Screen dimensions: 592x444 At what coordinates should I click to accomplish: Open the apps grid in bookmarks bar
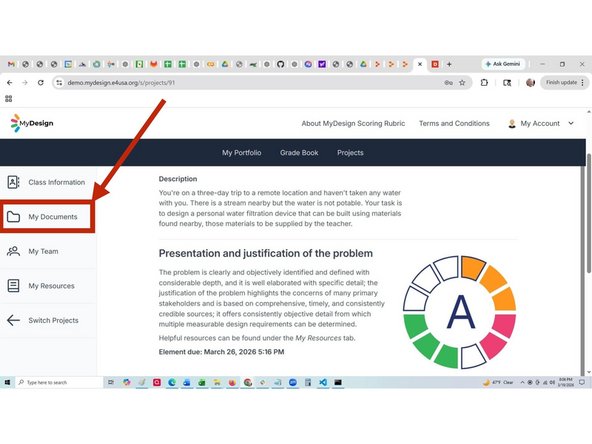click(9, 99)
